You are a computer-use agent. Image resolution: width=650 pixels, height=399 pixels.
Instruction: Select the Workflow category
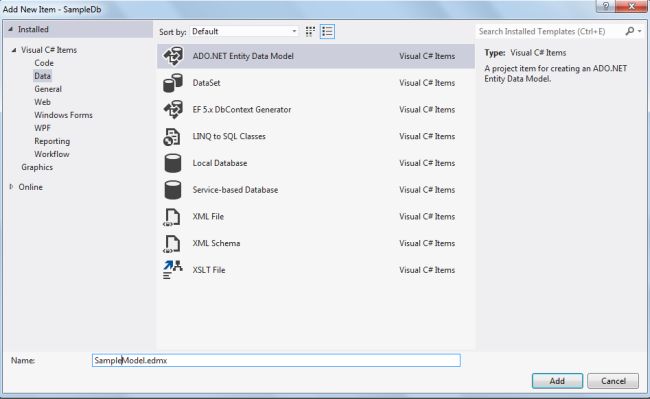tap(52, 154)
